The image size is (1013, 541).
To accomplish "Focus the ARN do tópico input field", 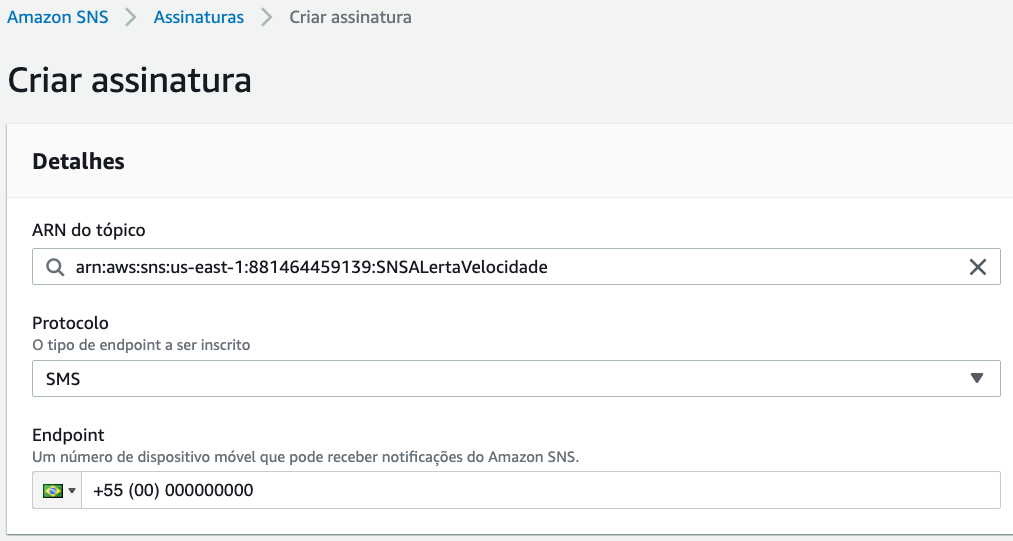I will (516, 267).
